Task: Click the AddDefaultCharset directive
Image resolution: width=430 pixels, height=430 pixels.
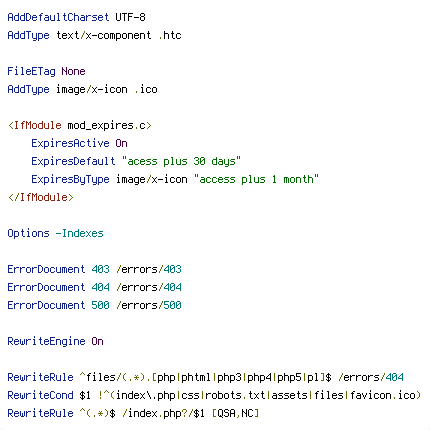Action: (58, 17)
